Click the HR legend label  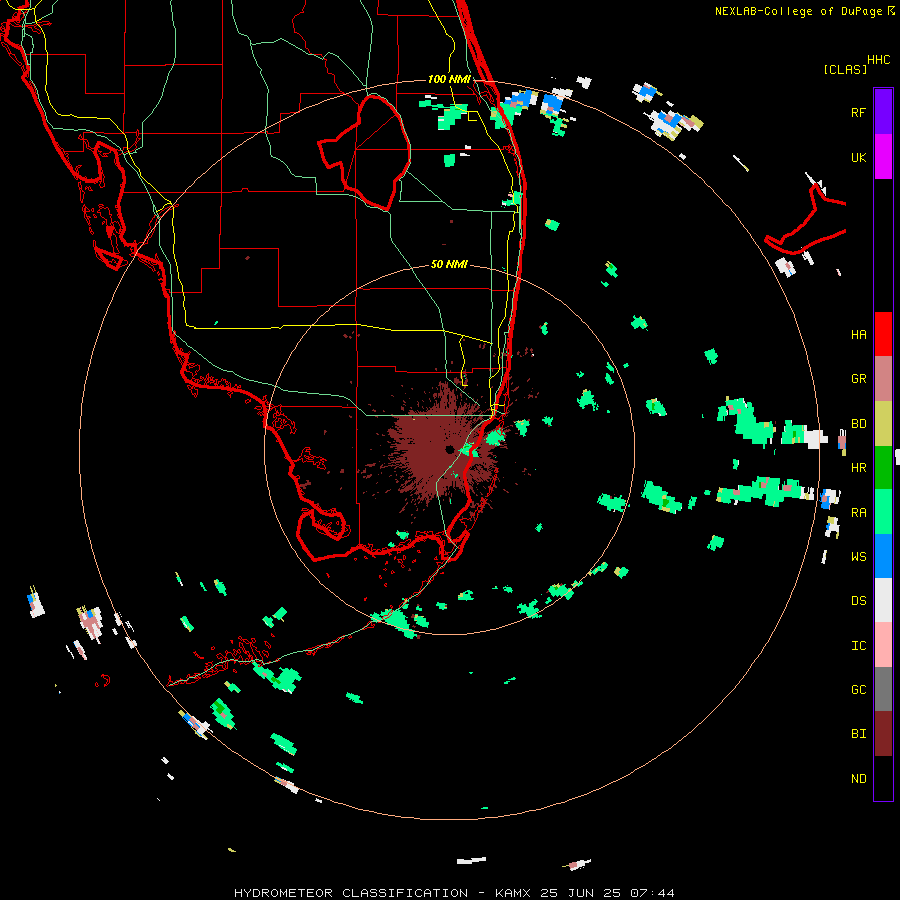coord(858,468)
